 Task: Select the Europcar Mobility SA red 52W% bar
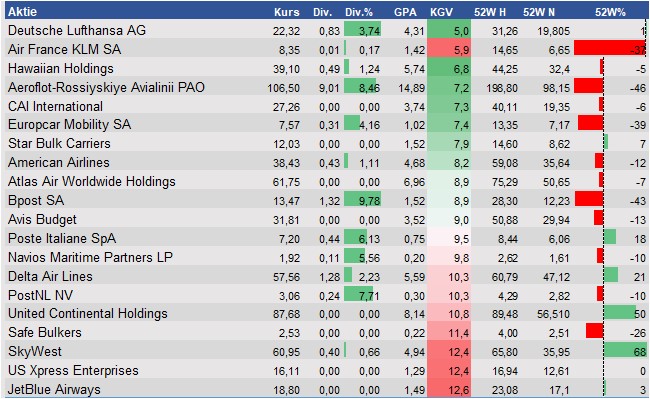(x=590, y=123)
